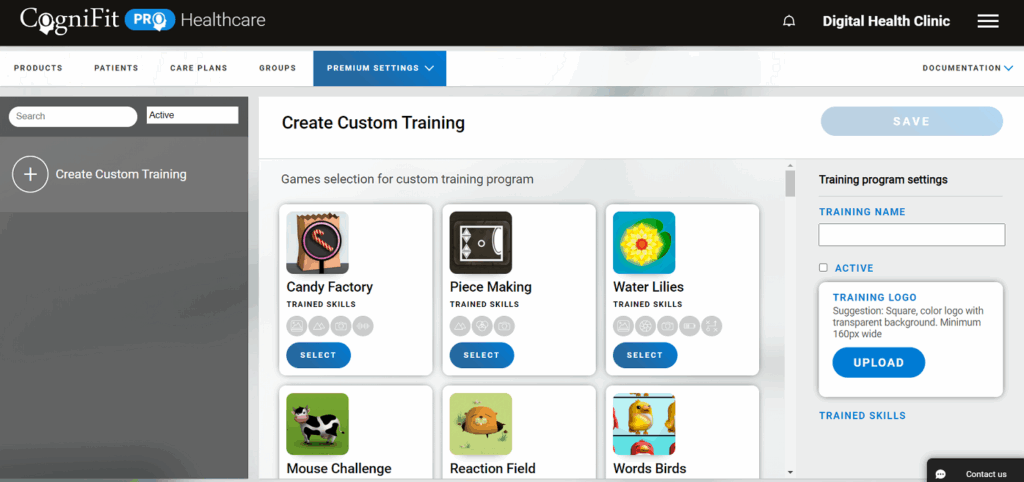Click the Upload training logo button
The height and width of the screenshot is (482, 1024).
pos(878,363)
